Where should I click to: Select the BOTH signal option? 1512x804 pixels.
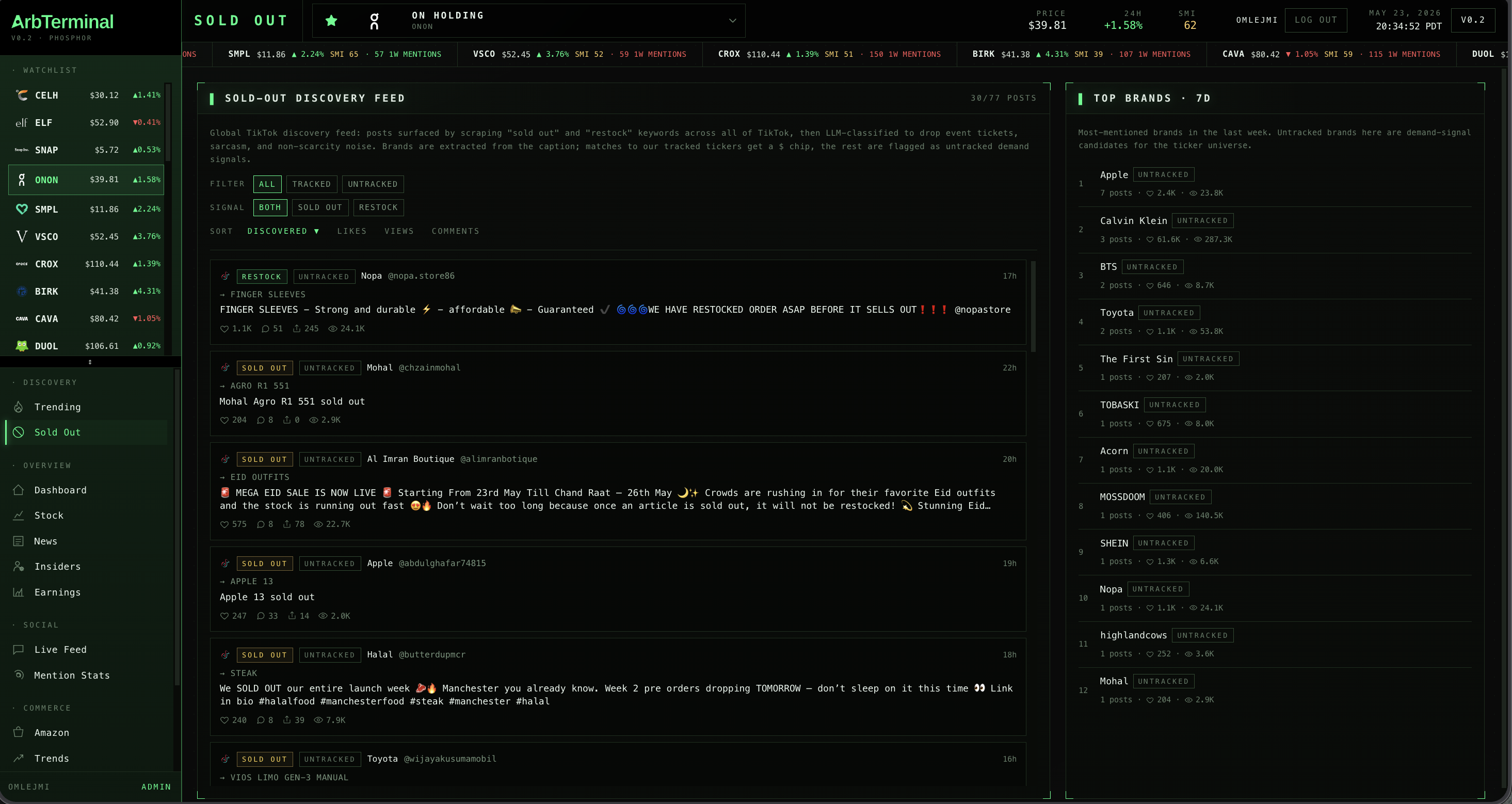pos(270,207)
